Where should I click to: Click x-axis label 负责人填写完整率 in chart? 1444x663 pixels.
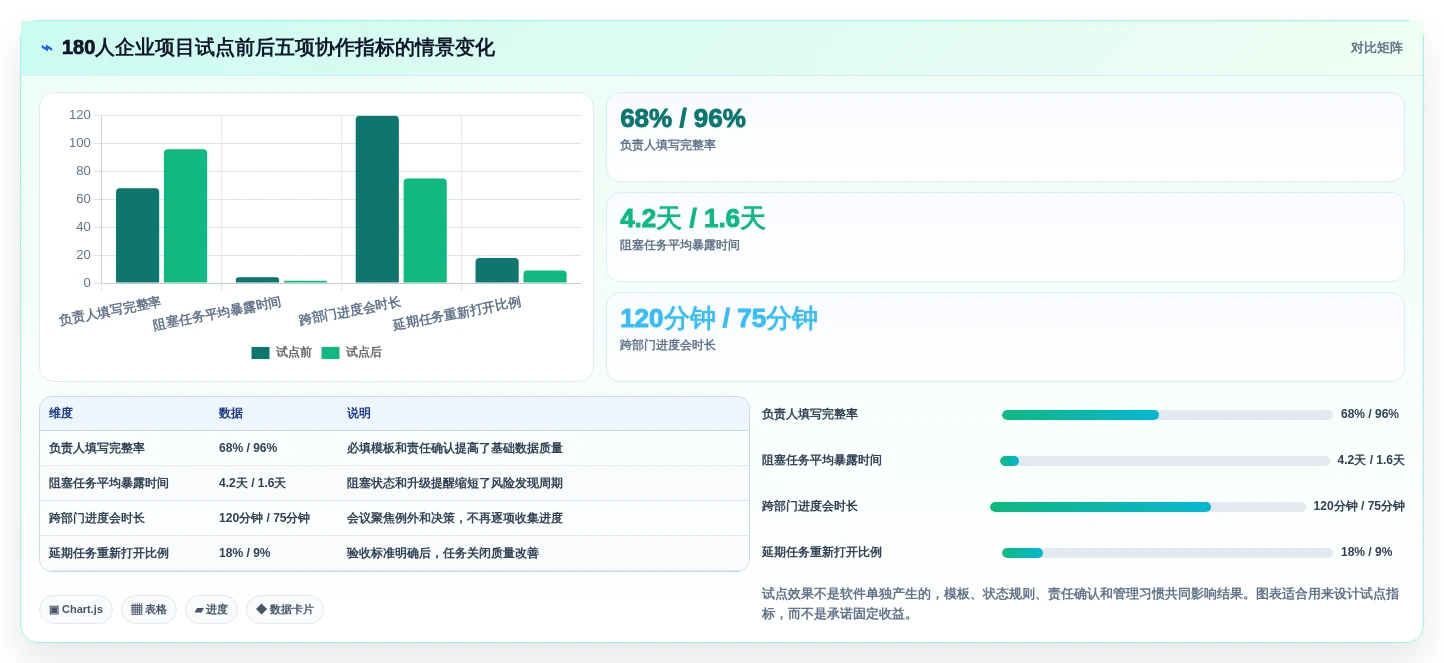click(x=110, y=311)
